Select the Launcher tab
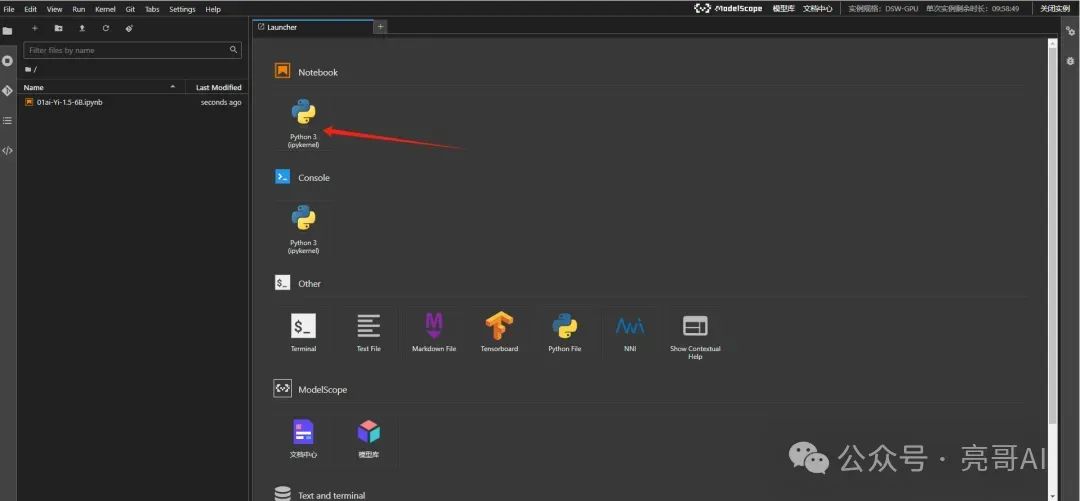The height and width of the screenshot is (501, 1080). coord(312,27)
